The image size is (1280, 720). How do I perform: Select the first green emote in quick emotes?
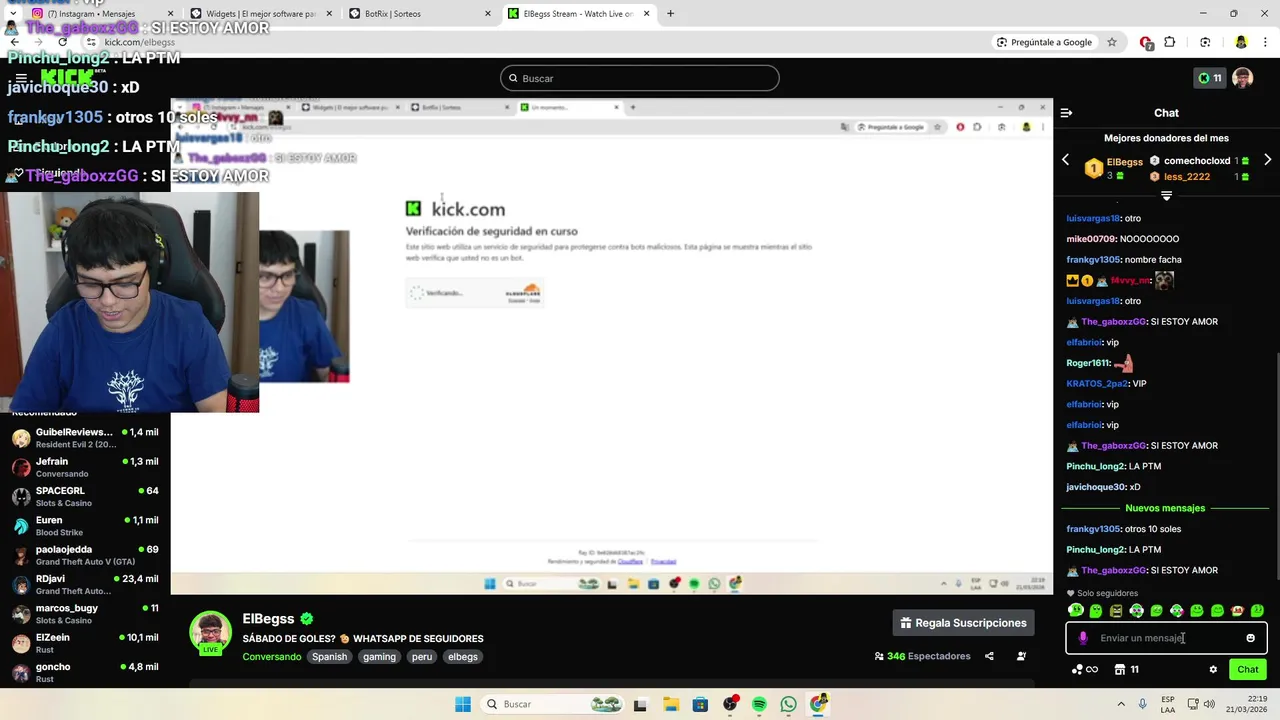[1076, 610]
